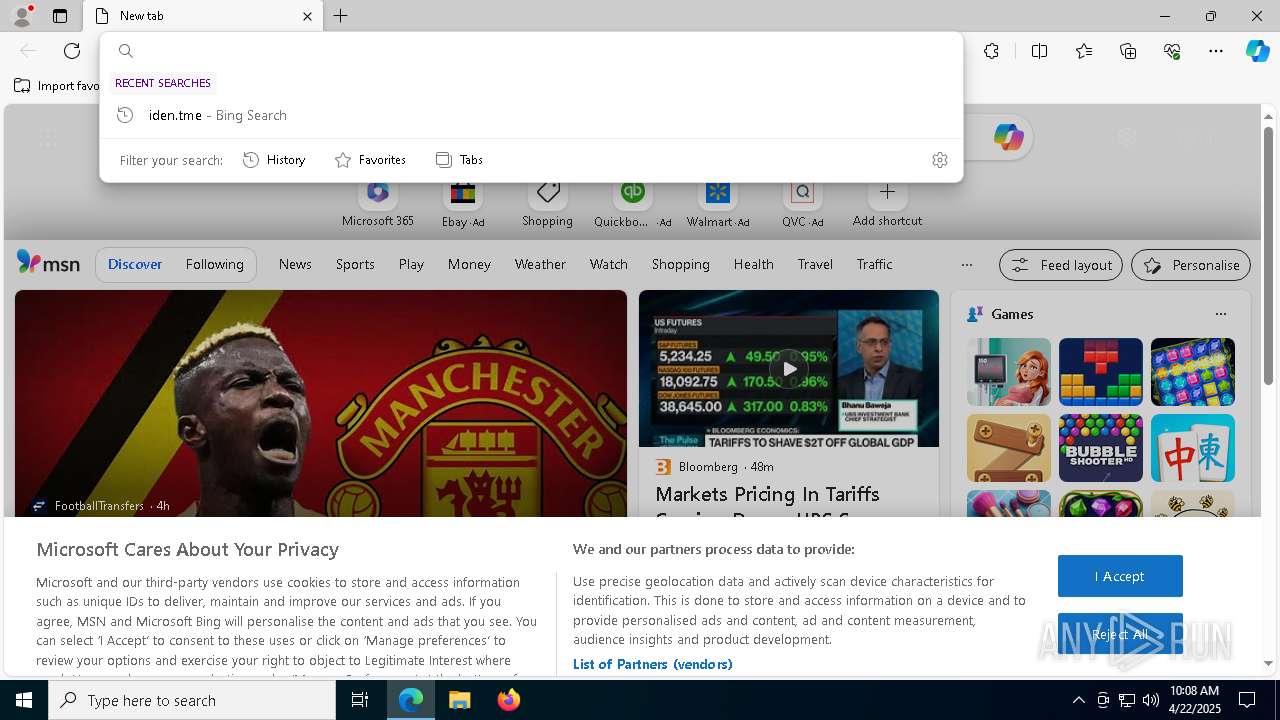The width and height of the screenshot is (1280, 720).
Task: Toggle Split screen icon
Action: point(1039,51)
